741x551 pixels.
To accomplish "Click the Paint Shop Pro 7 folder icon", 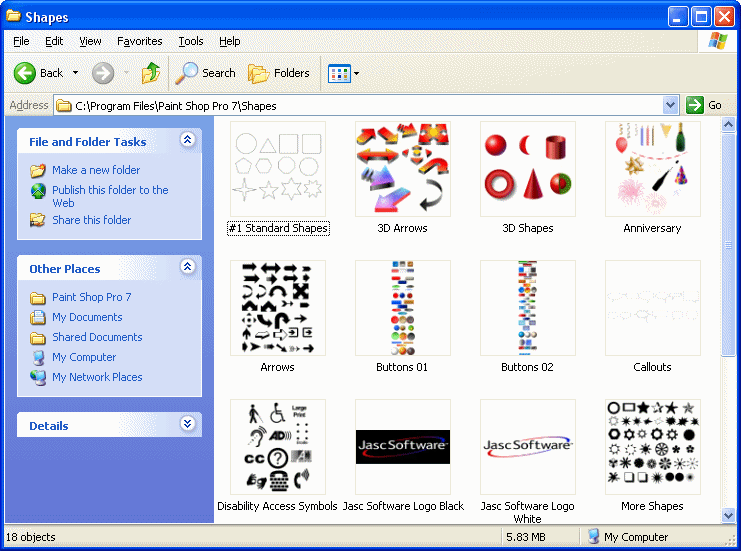I will 38,298.
